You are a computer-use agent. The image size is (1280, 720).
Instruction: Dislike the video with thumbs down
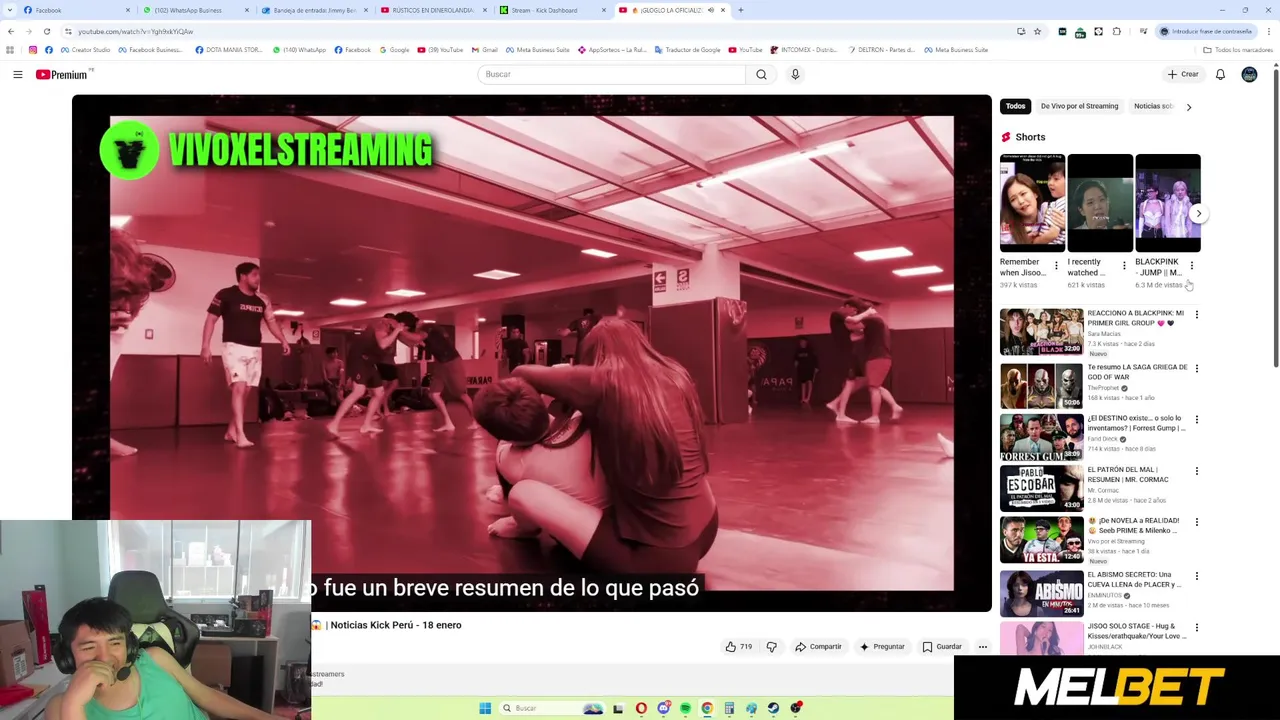point(771,647)
